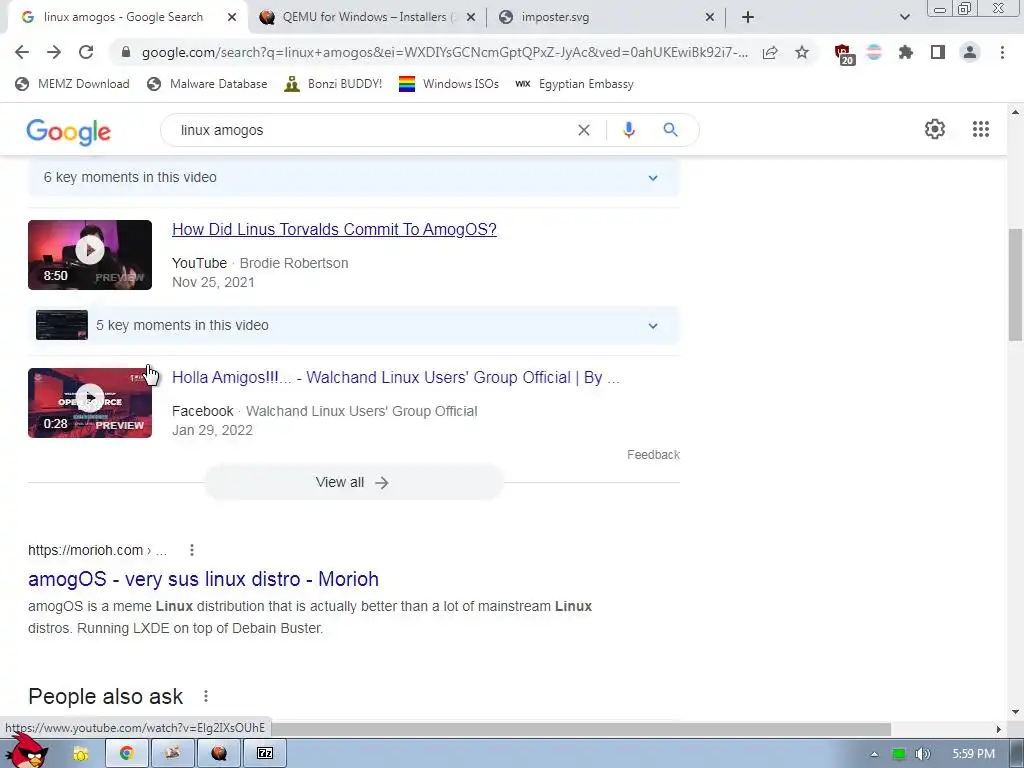Open options next to People also ask
1024x768 pixels.
point(206,696)
